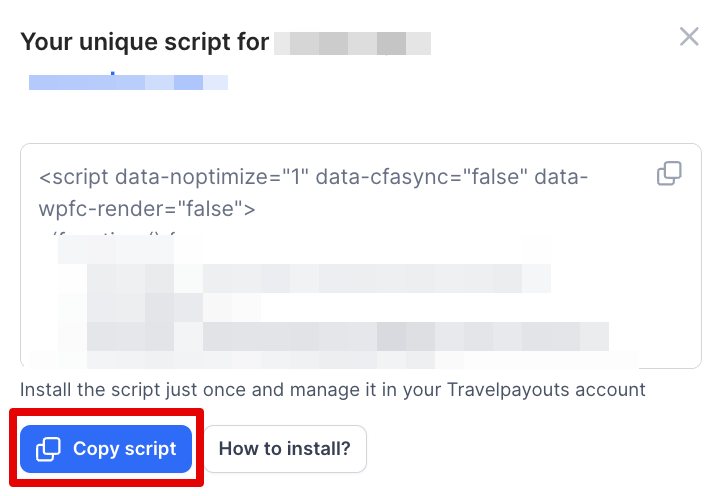
Task: Click the 'wpfc-render="false">' code line
Action: [147, 210]
